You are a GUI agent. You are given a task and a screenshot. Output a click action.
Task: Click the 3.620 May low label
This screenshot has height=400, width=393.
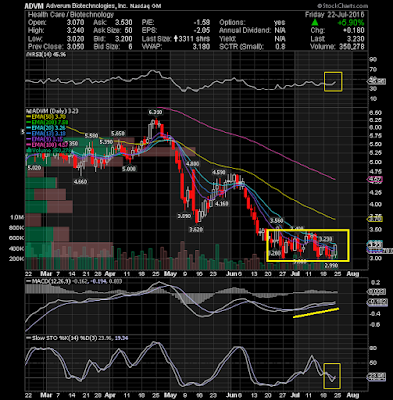point(196,229)
